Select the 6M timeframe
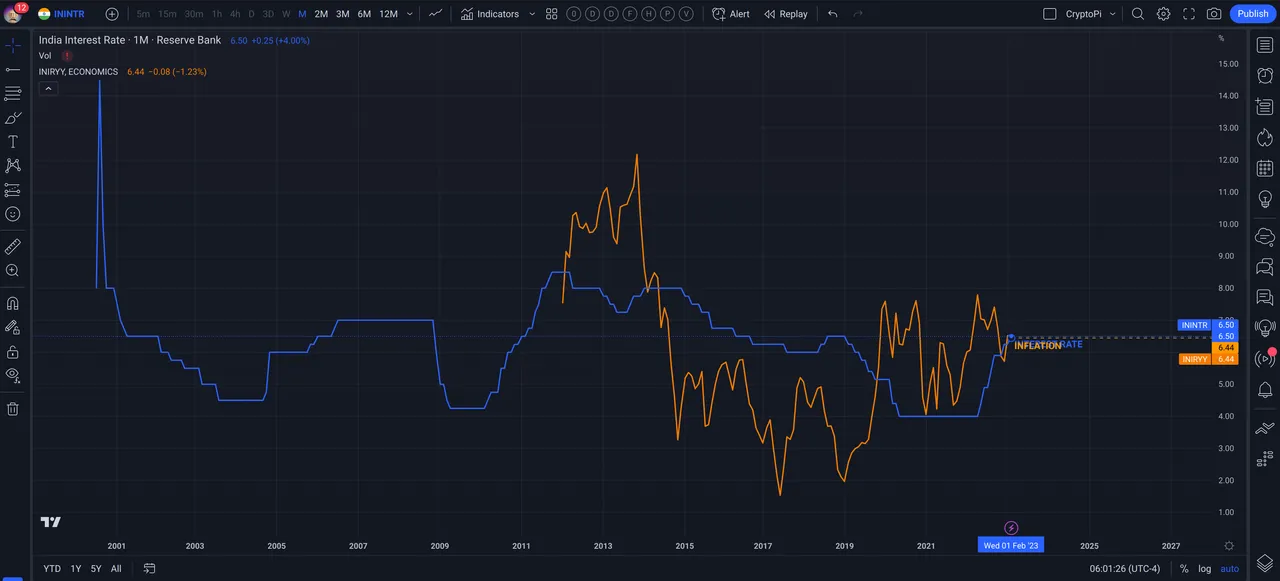 click(x=364, y=14)
